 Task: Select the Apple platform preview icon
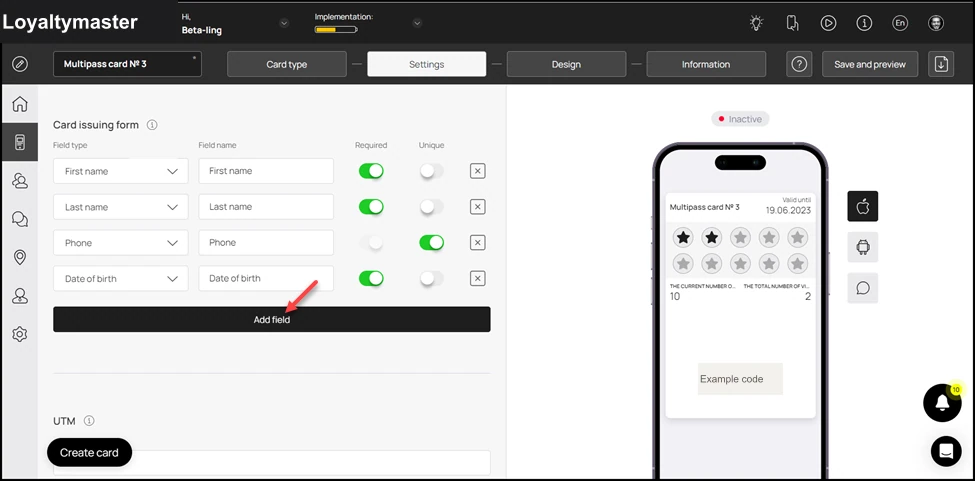862,206
